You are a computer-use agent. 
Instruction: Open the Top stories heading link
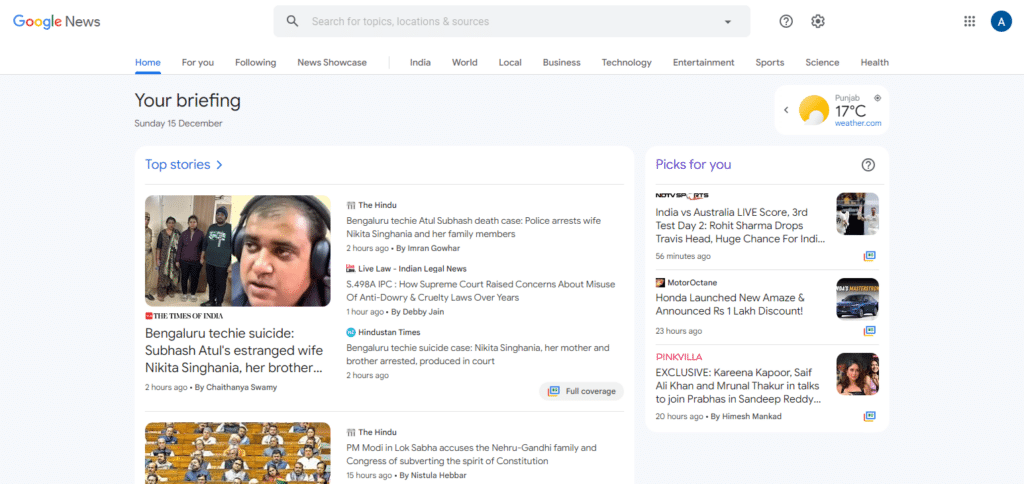[x=178, y=165]
